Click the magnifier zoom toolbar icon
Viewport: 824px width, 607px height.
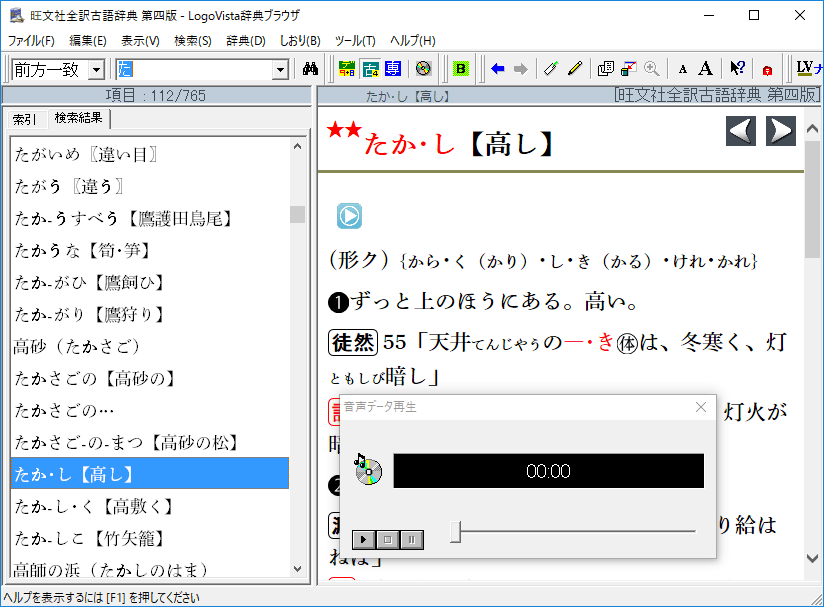pos(652,68)
